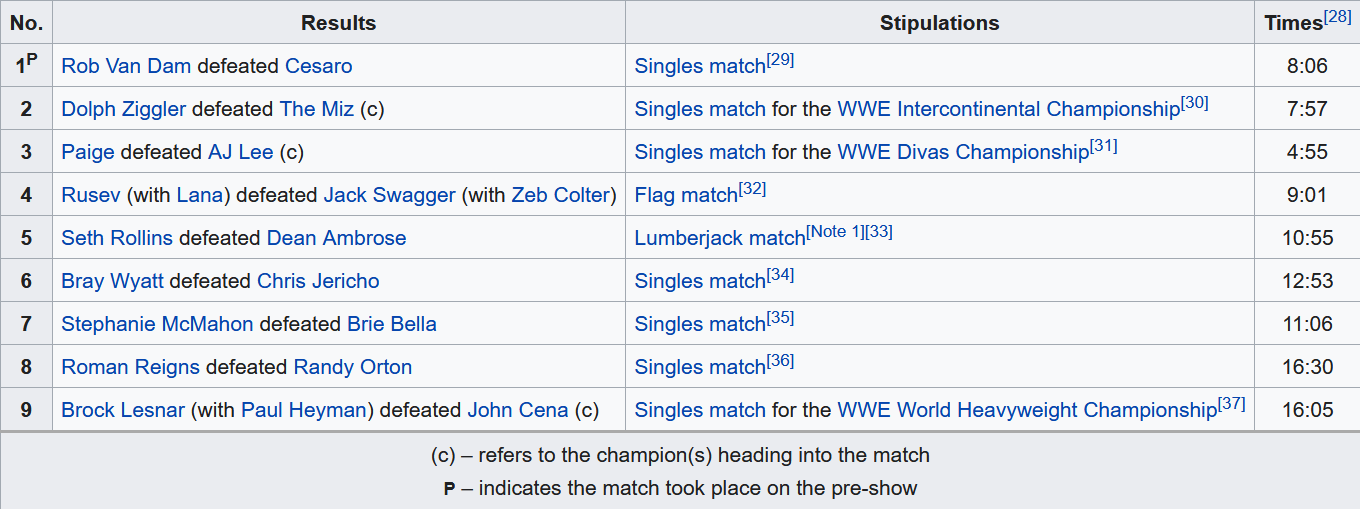Click the Roman Reigns link
The image size is (1360, 509).
click(x=130, y=367)
